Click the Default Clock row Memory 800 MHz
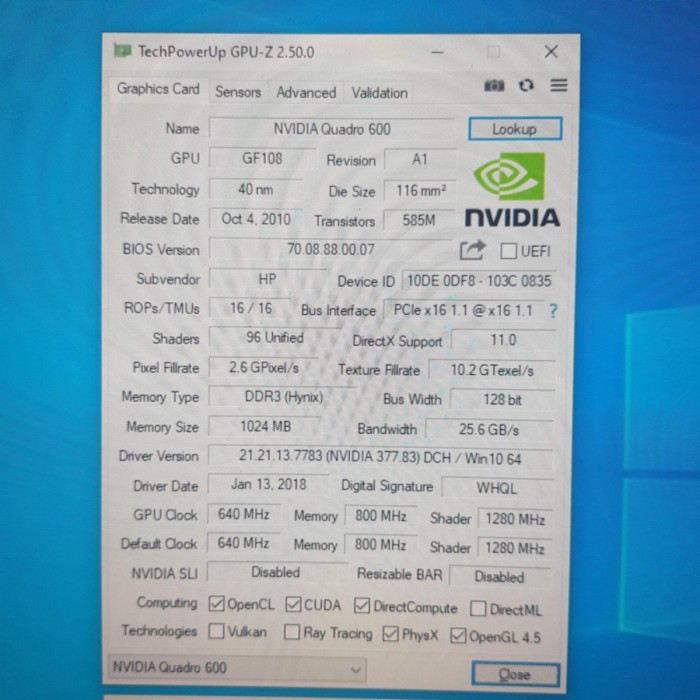The width and height of the screenshot is (700, 700). tap(380, 545)
